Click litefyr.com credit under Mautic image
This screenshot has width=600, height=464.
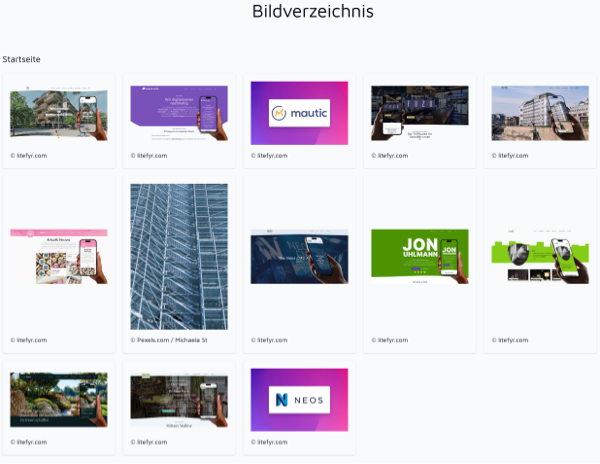pyautogui.click(x=272, y=156)
